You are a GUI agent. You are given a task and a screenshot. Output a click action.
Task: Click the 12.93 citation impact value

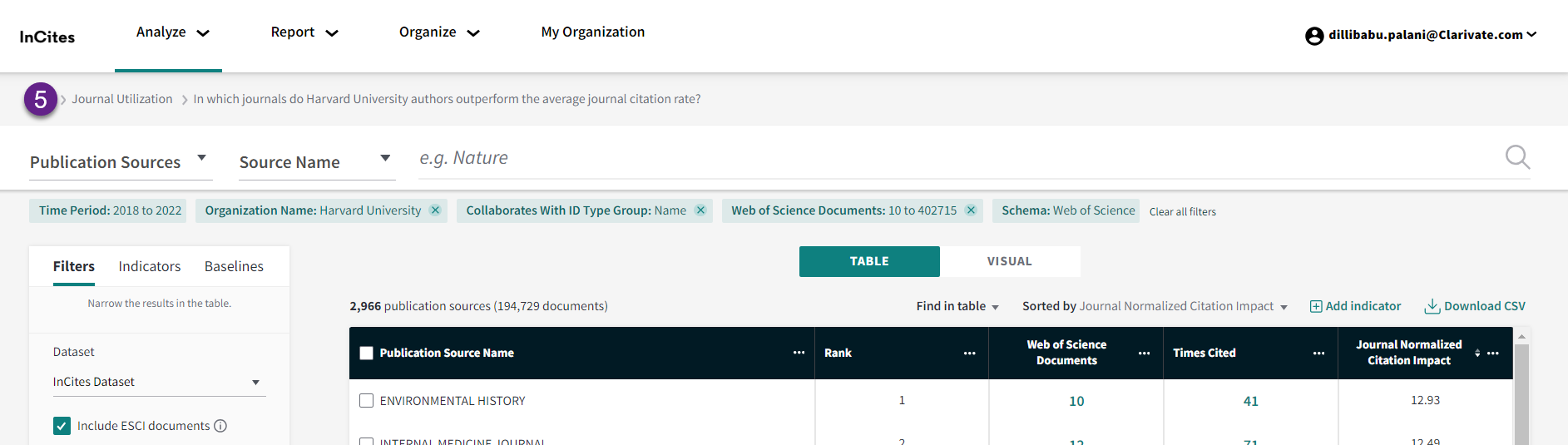click(x=1425, y=400)
